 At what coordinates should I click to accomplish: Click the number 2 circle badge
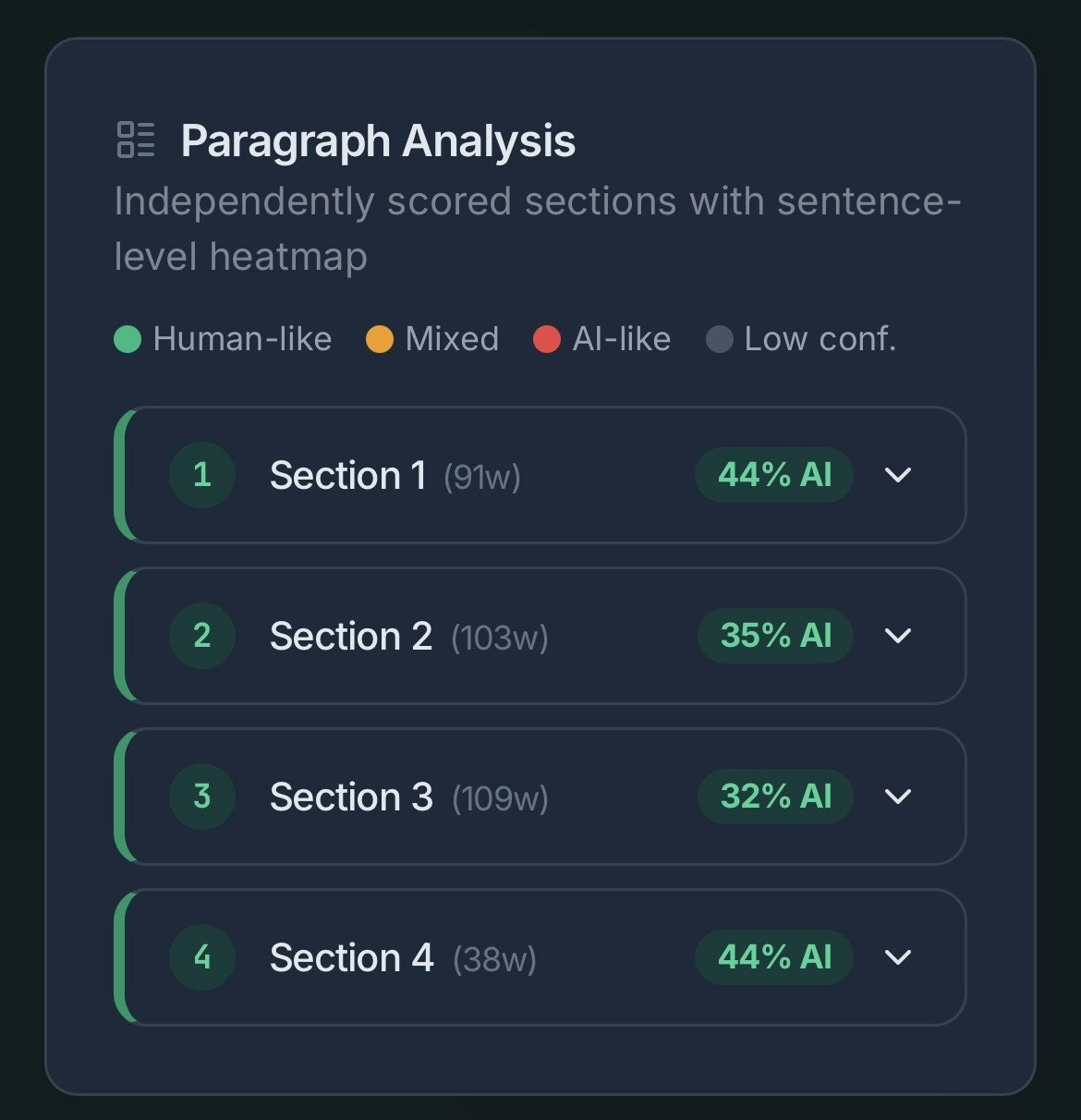click(x=201, y=636)
